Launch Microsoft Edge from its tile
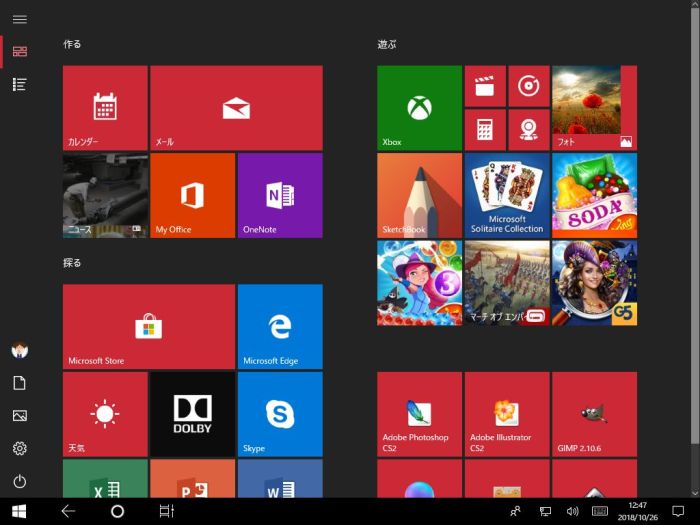 coord(280,326)
